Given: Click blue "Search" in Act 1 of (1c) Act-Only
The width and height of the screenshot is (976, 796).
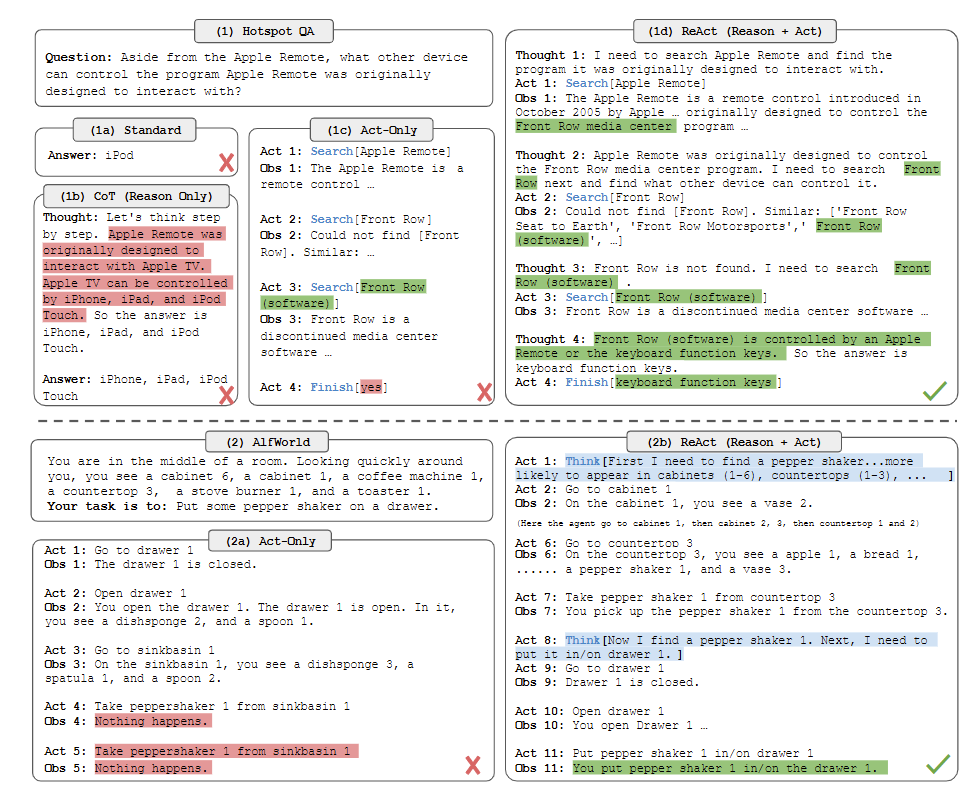Looking at the screenshot, I should click(x=332, y=151).
